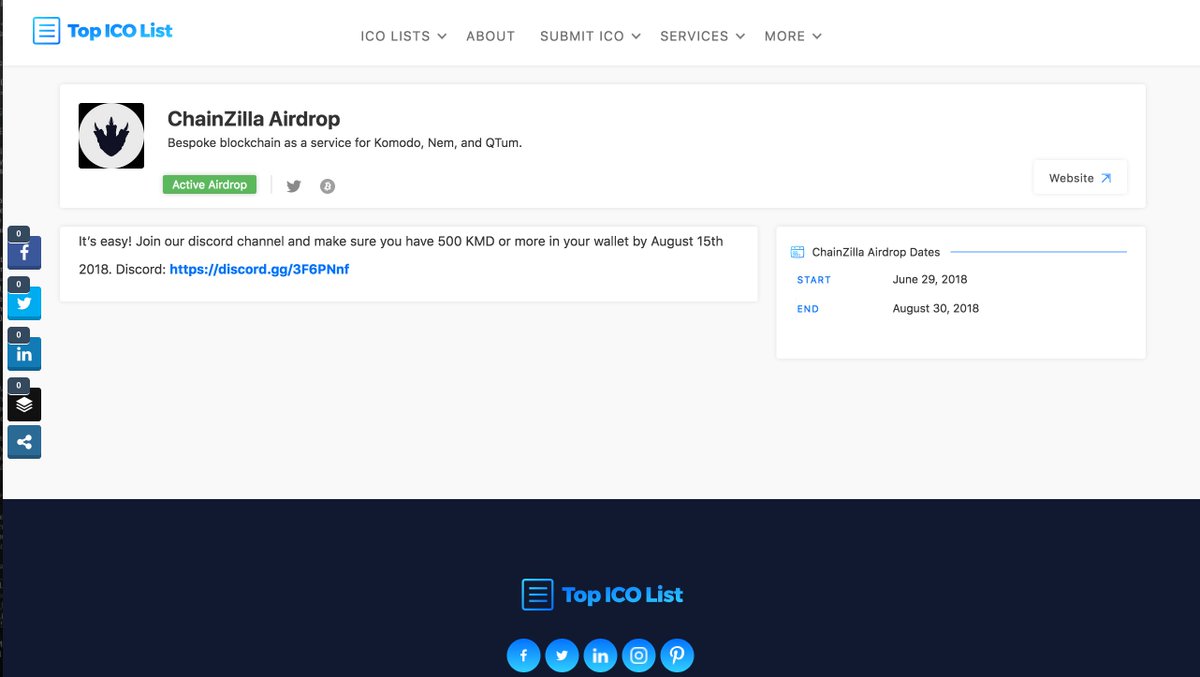The image size is (1200, 677).
Task: Click the END label
Action: 808,309
